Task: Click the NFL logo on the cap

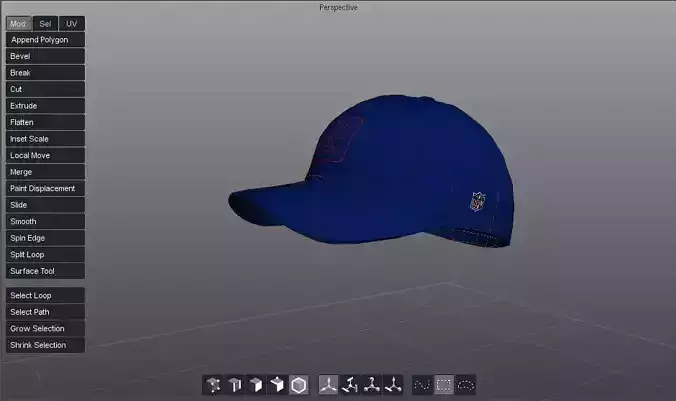Action: [x=478, y=201]
